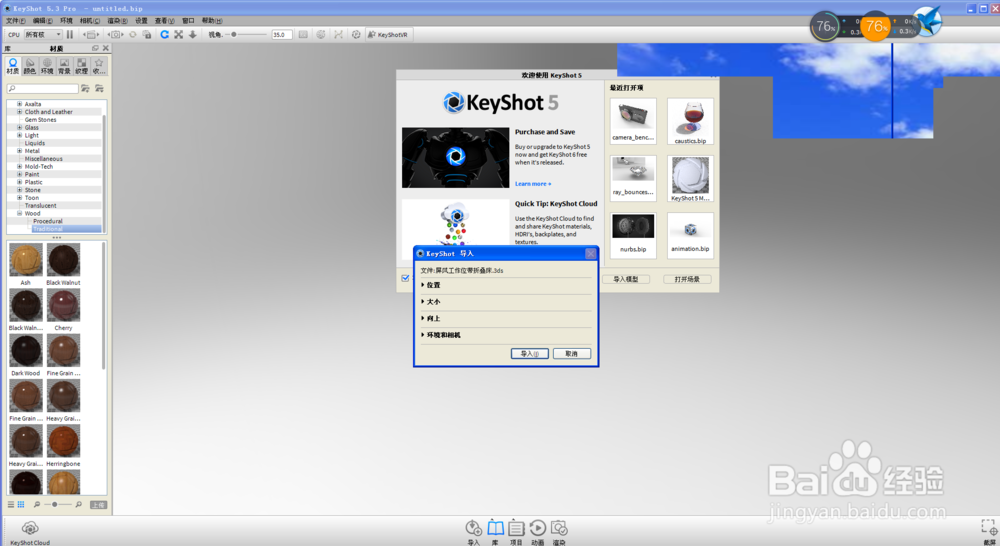This screenshot has width=1000, height=546.
Task: Switch library thumbnails to grid view
Action: pos(21,505)
